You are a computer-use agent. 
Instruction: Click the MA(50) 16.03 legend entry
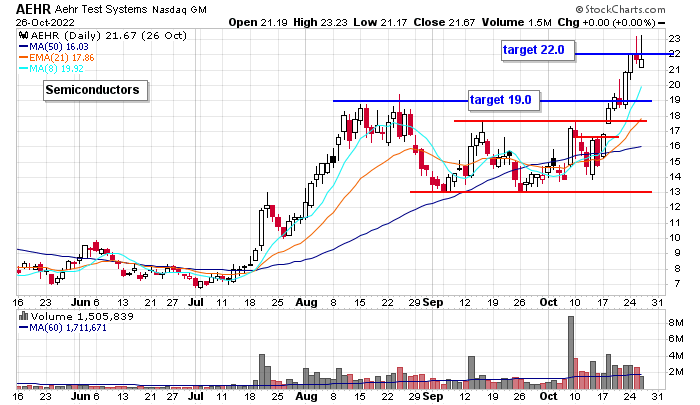click(x=54, y=46)
